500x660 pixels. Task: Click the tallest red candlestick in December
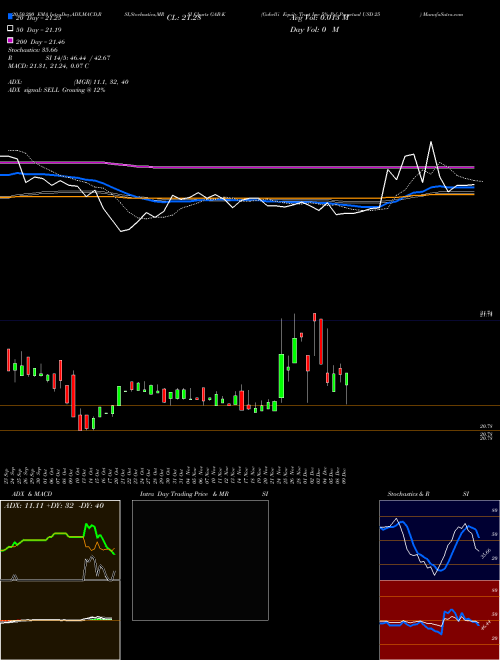pyautogui.click(x=321, y=341)
